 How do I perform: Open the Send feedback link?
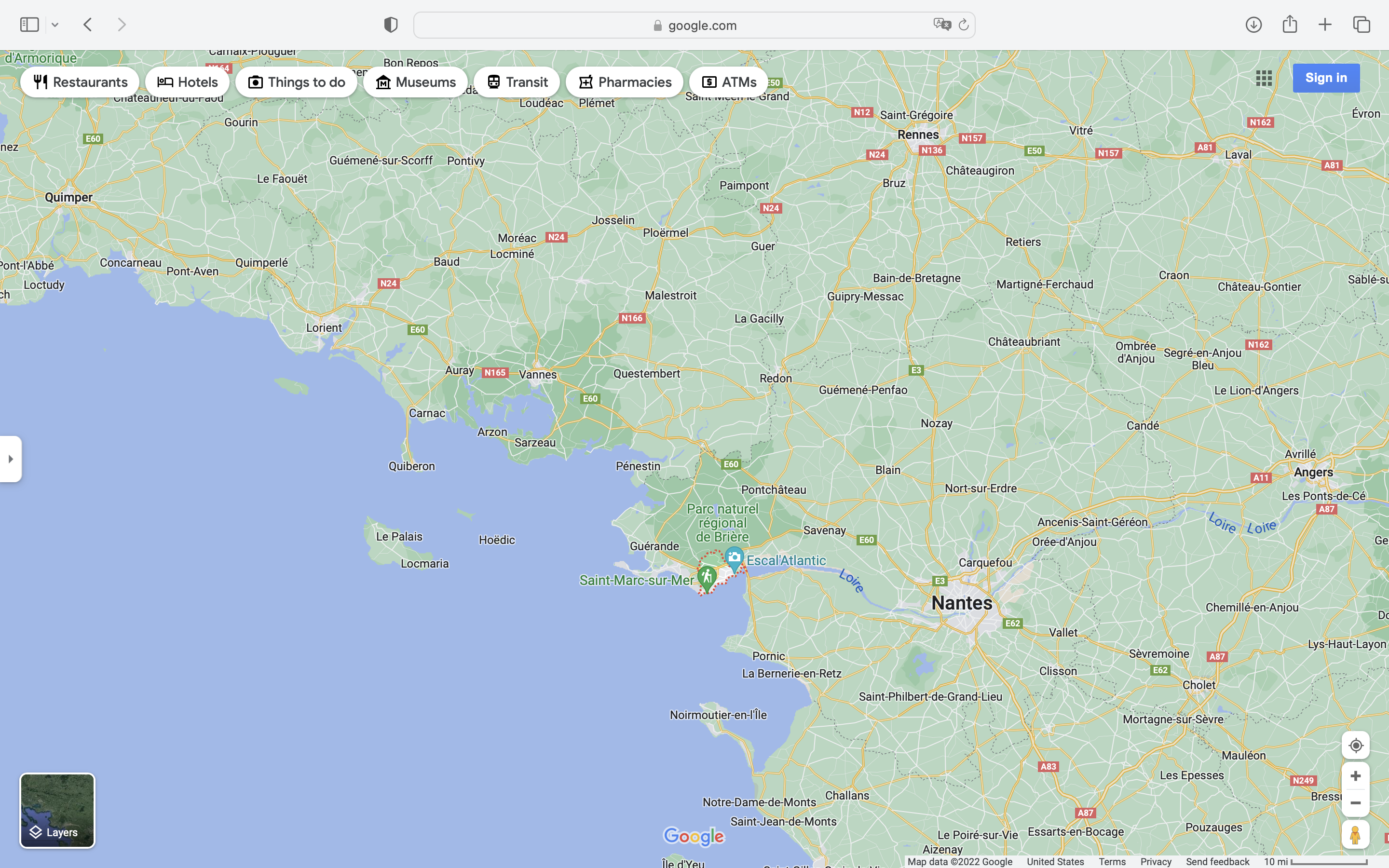tap(1217, 862)
